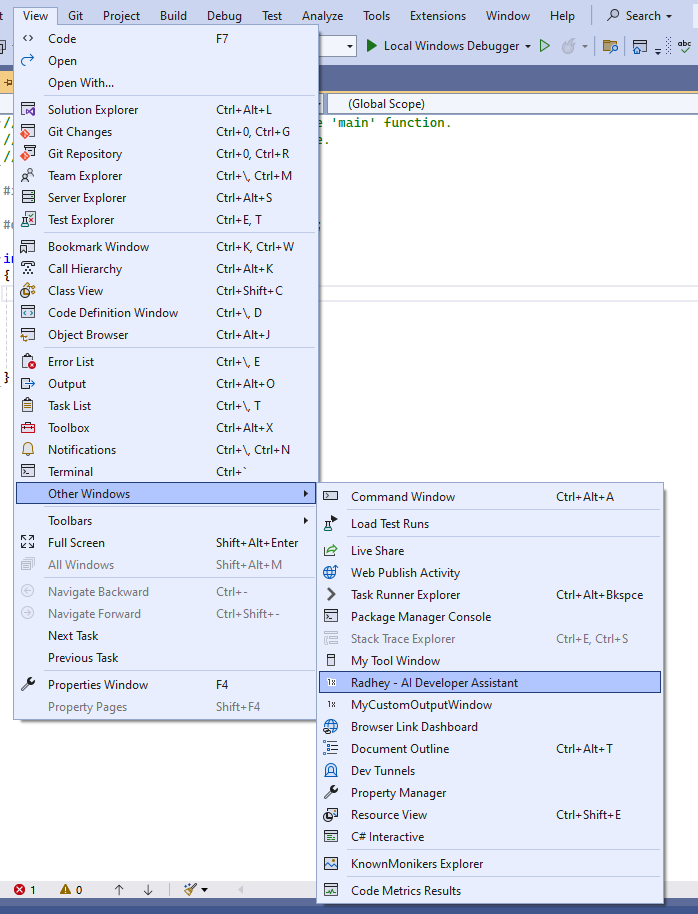698x914 pixels.
Task: Click the Class View icon
Action: (27, 290)
